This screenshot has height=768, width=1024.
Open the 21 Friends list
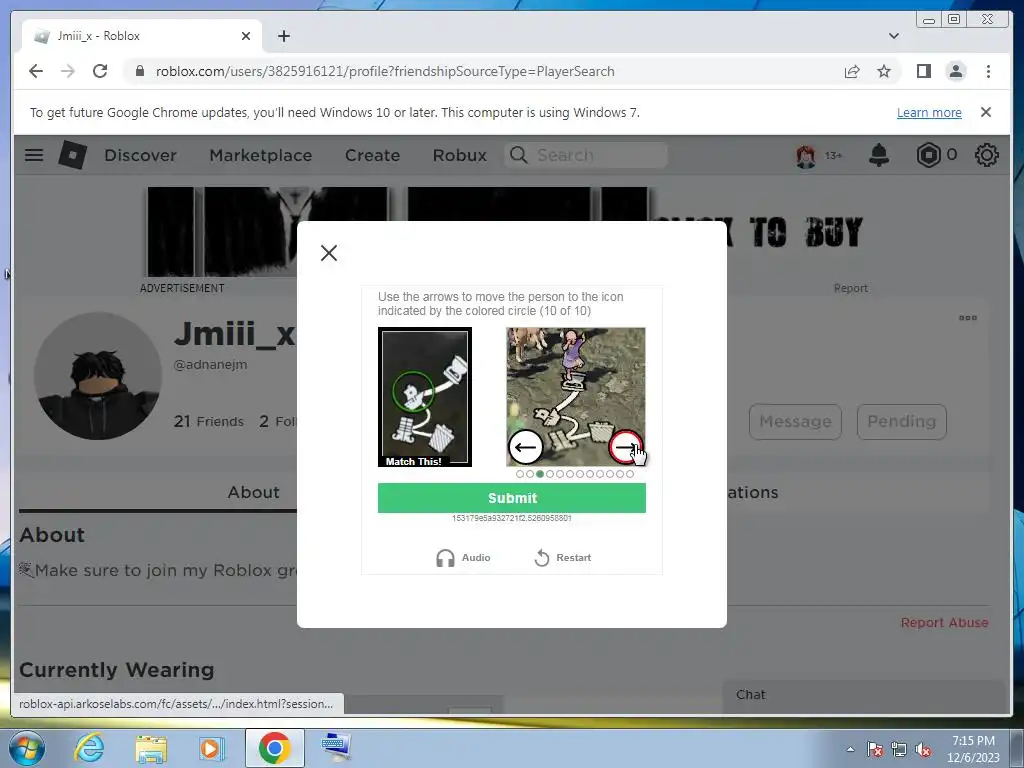pos(208,421)
